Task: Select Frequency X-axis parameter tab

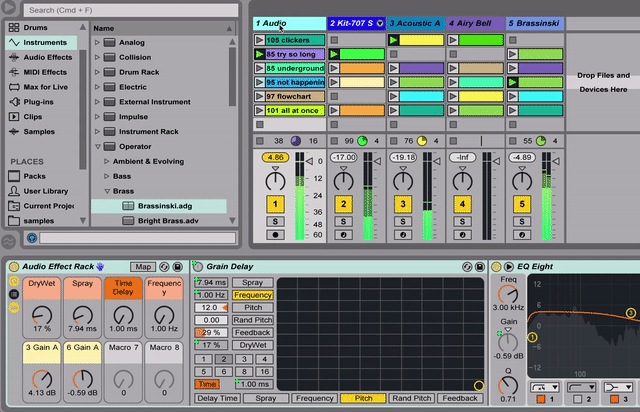Action: point(314,398)
